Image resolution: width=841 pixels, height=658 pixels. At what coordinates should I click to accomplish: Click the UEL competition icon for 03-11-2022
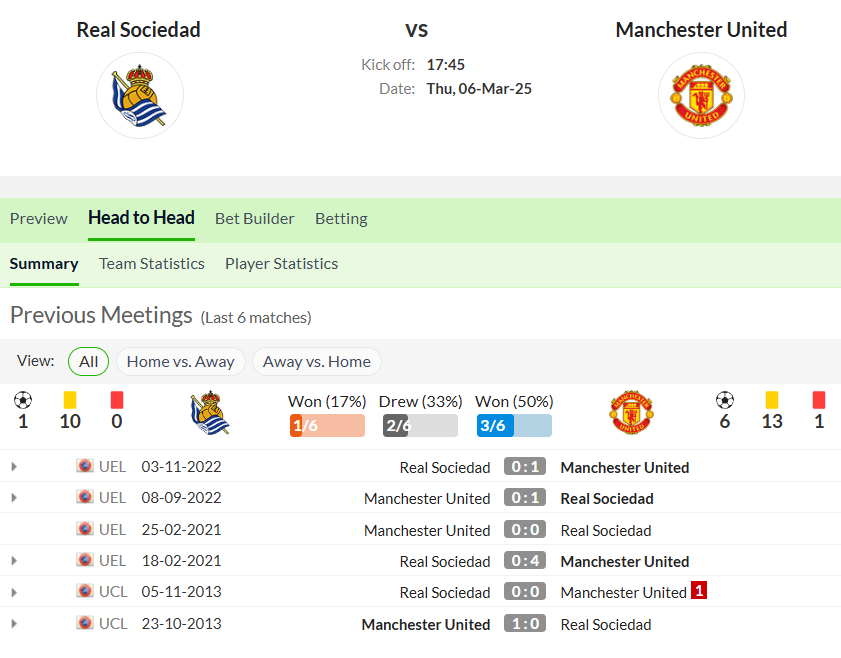point(85,465)
